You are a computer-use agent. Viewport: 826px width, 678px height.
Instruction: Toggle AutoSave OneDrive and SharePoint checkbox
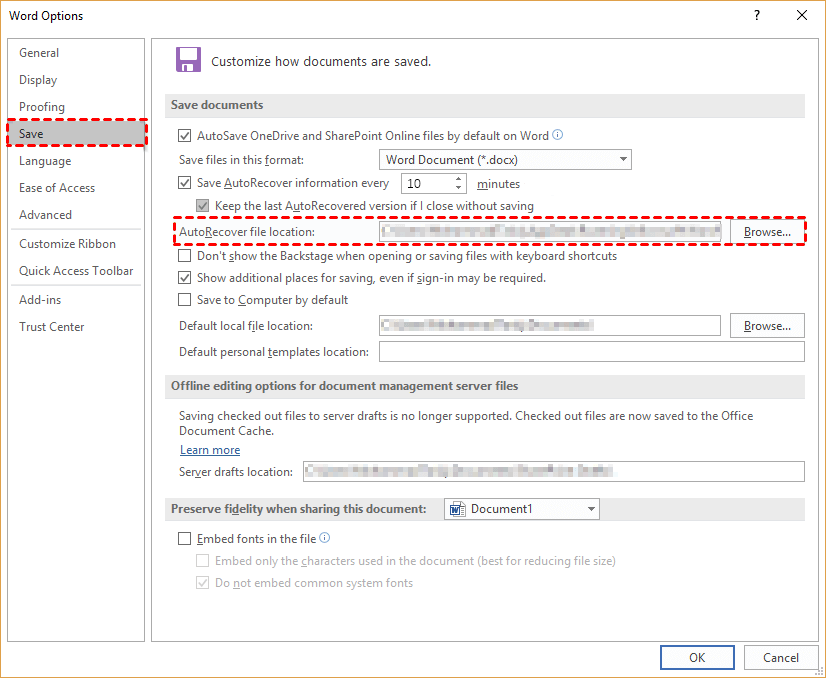point(184,136)
